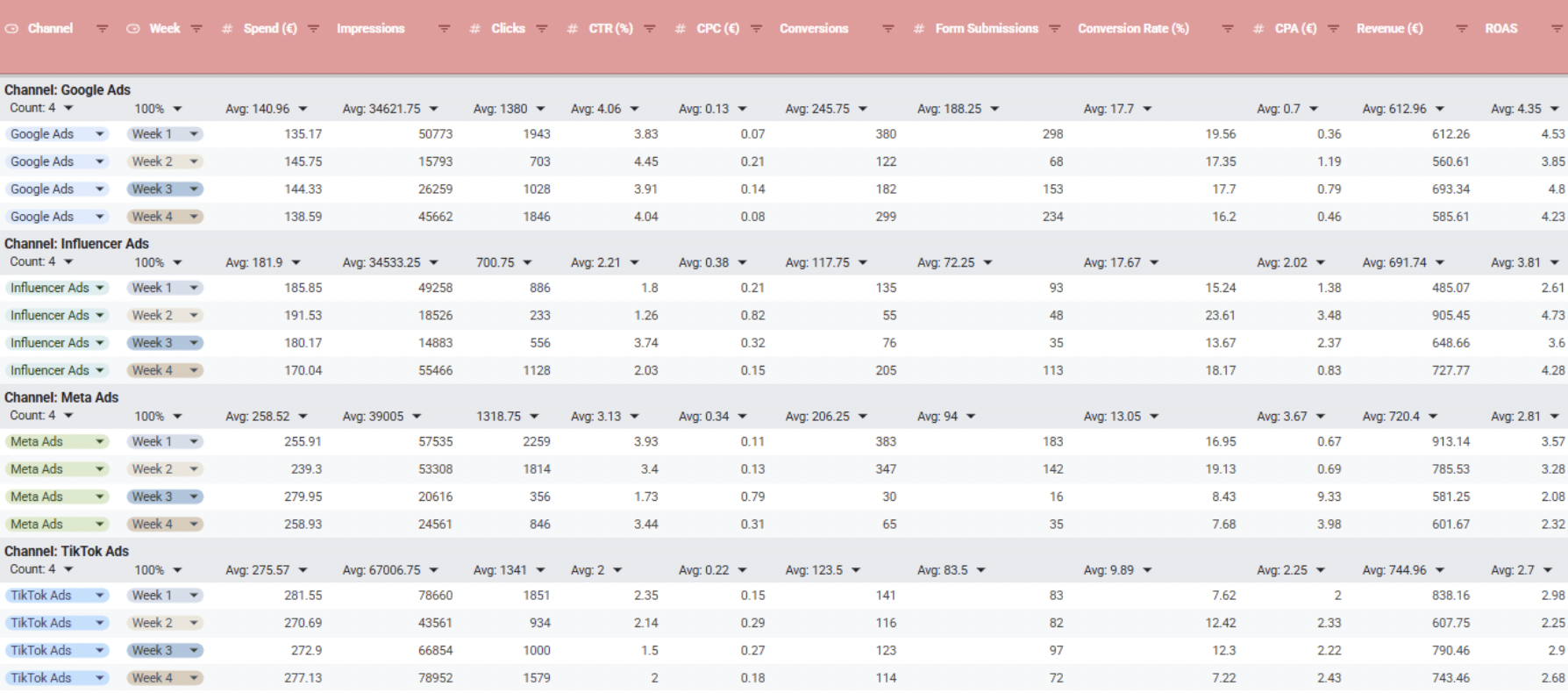Open the filter icon on CTR (%) column

pos(649,29)
